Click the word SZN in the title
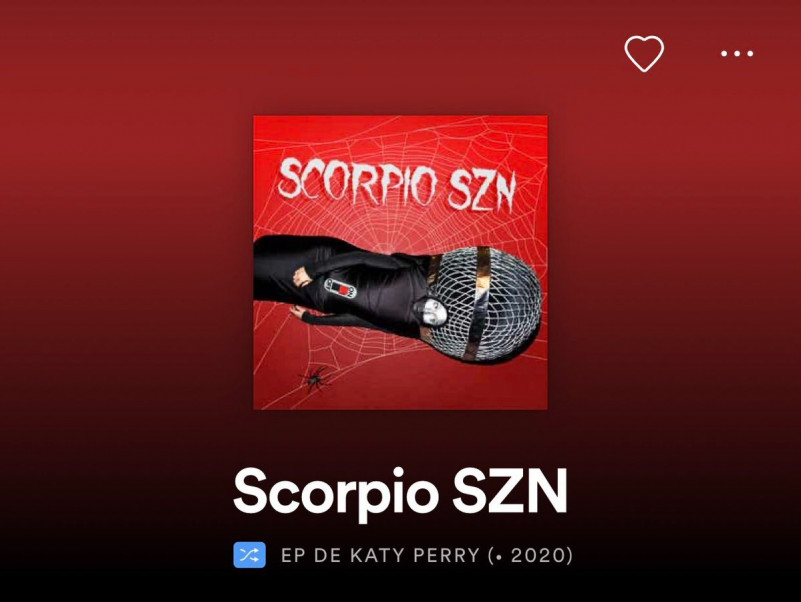801x602 pixels. pos(510,491)
